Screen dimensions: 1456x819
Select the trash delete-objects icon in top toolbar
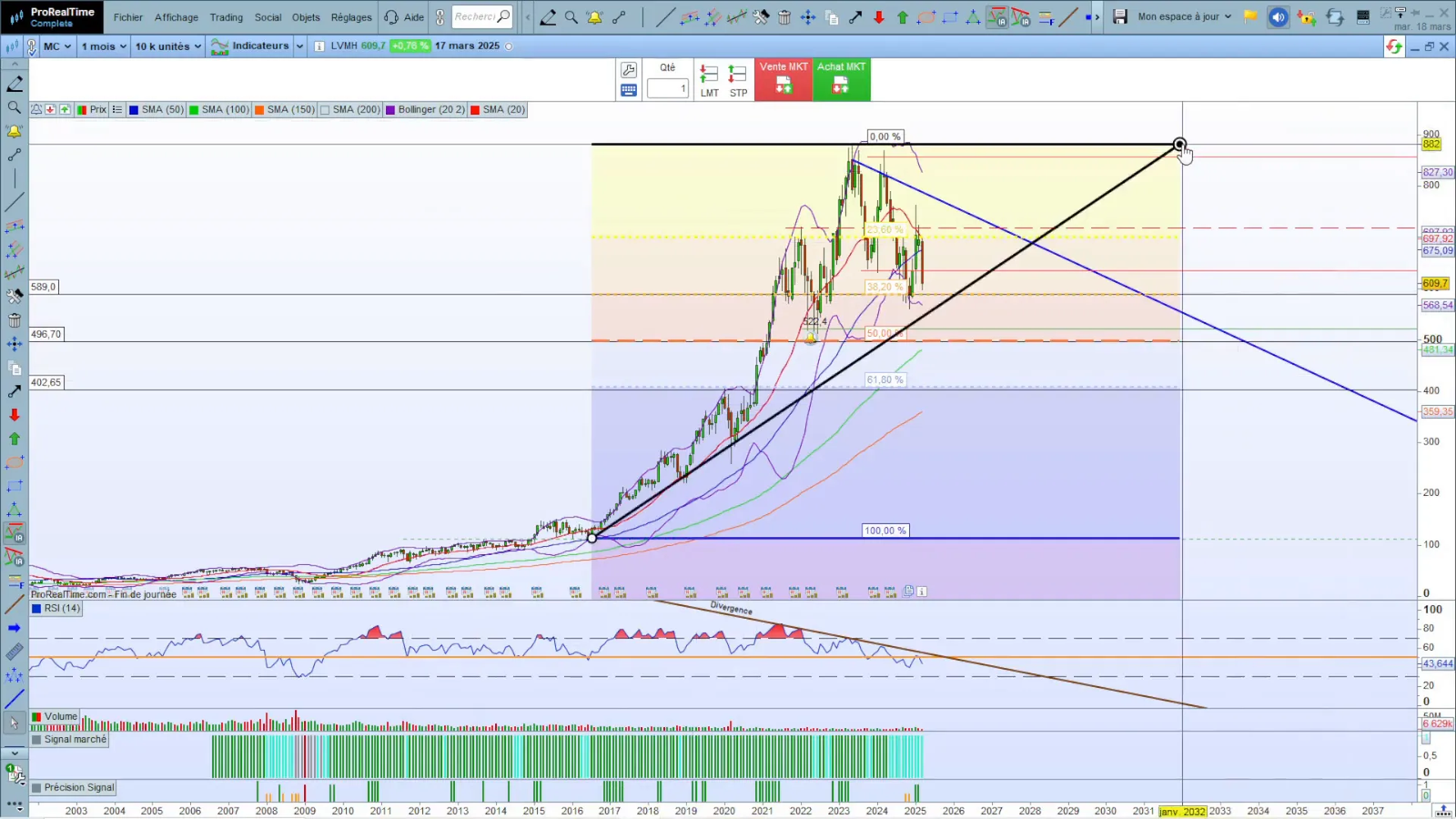[784, 16]
